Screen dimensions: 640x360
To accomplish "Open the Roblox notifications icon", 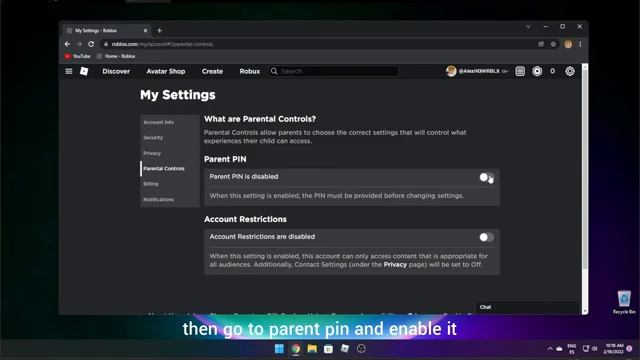I will pos(520,71).
